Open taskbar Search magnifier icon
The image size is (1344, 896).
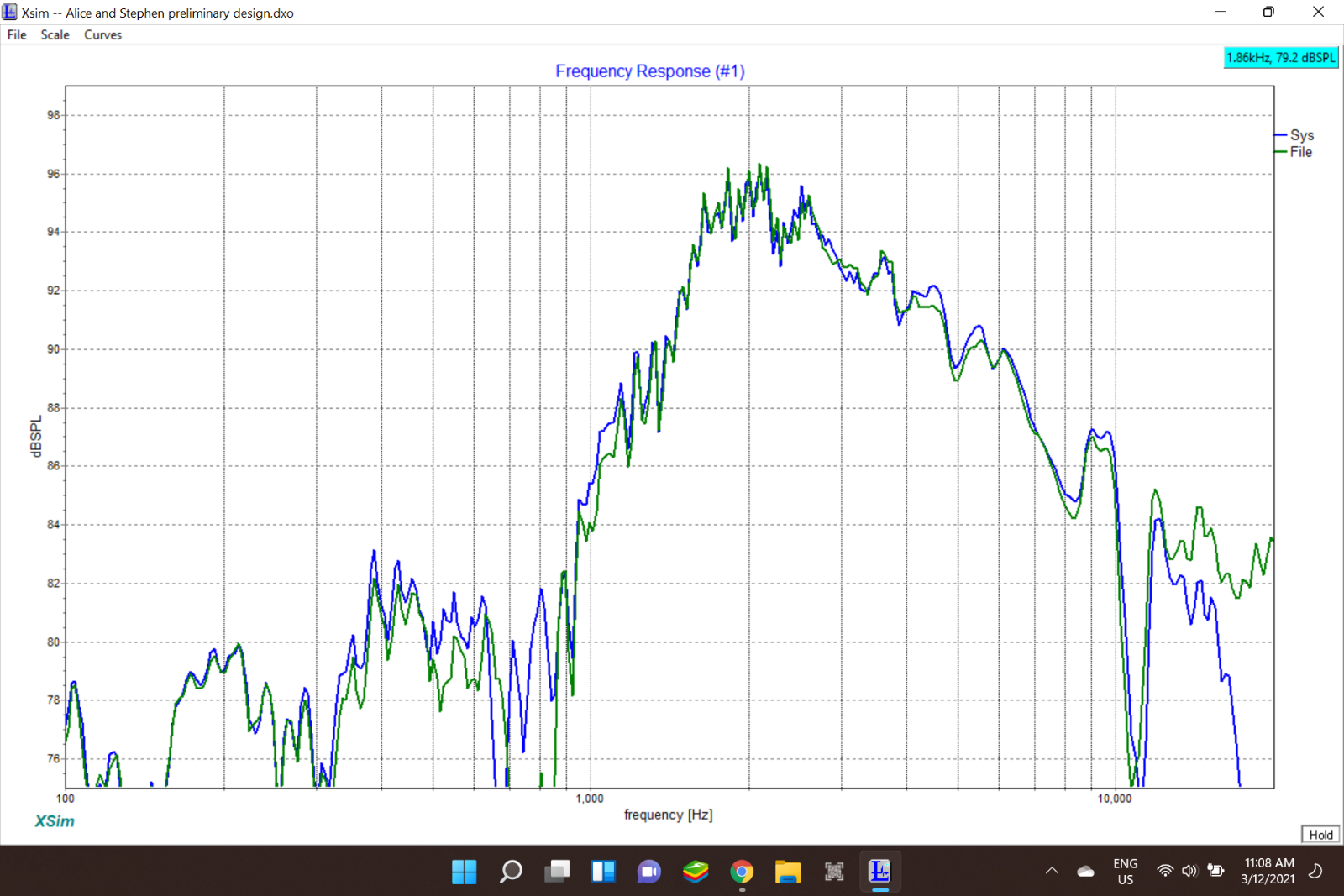511,872
